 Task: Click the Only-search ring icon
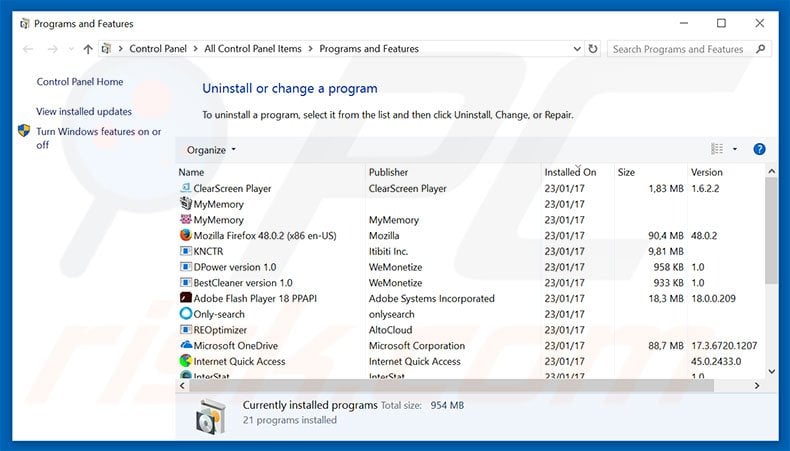click(185, 313)
